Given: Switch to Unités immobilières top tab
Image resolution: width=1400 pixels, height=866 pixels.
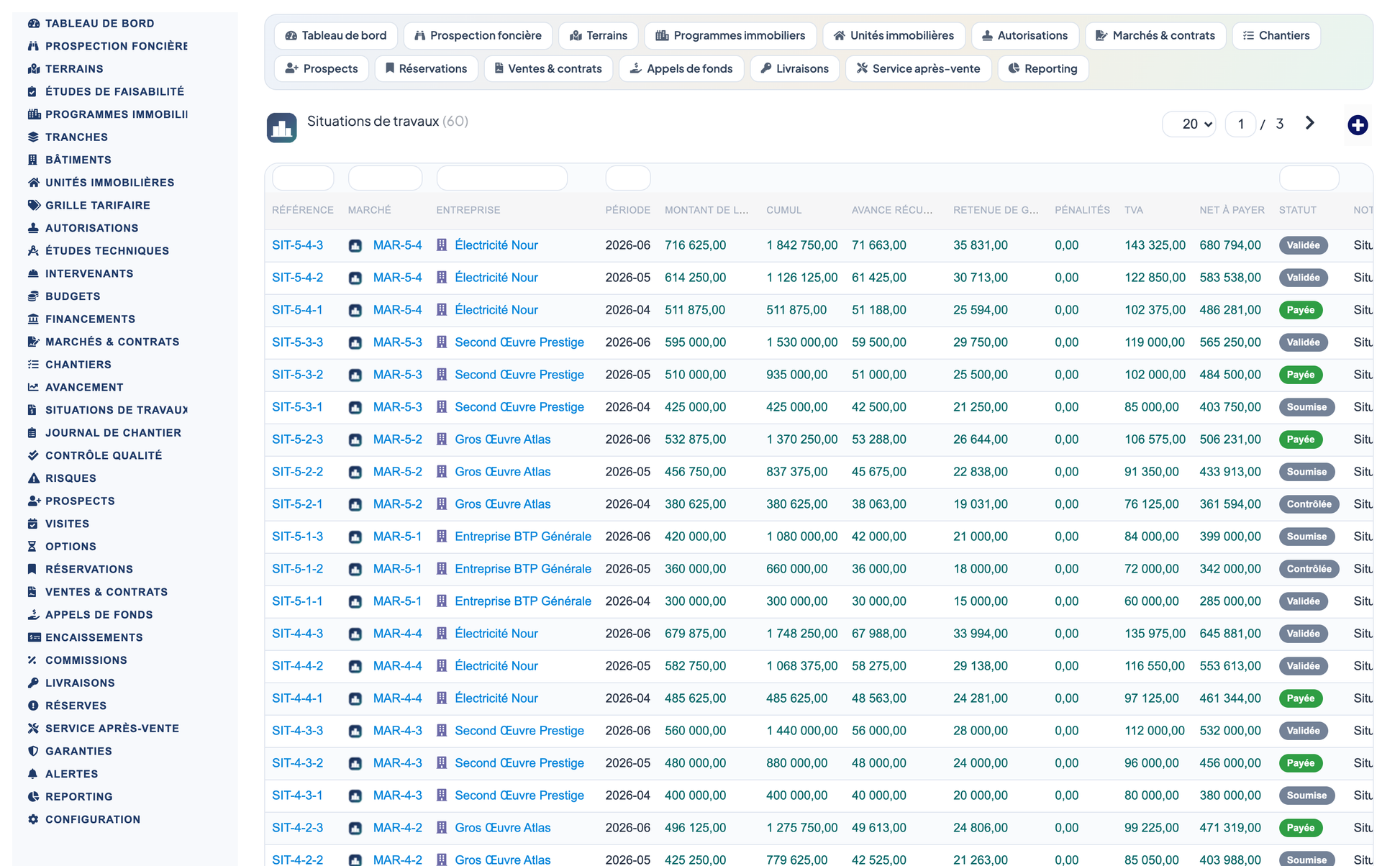Looking at the screenshot, I should [894, 35].
